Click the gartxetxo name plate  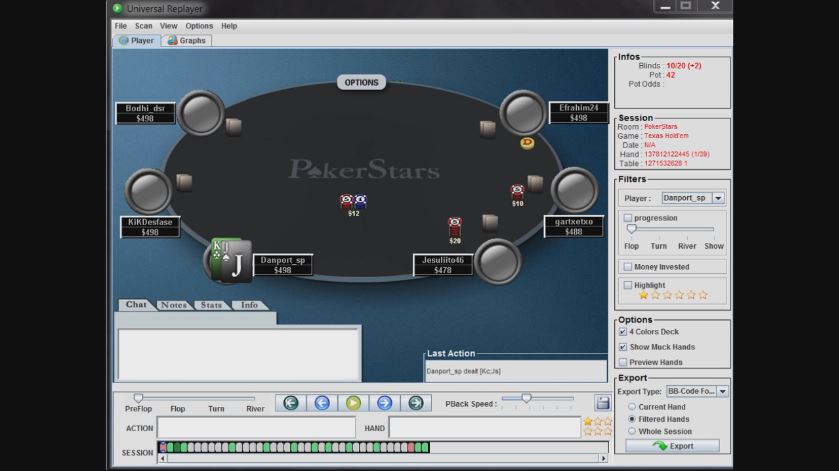(x=574, y=226)
